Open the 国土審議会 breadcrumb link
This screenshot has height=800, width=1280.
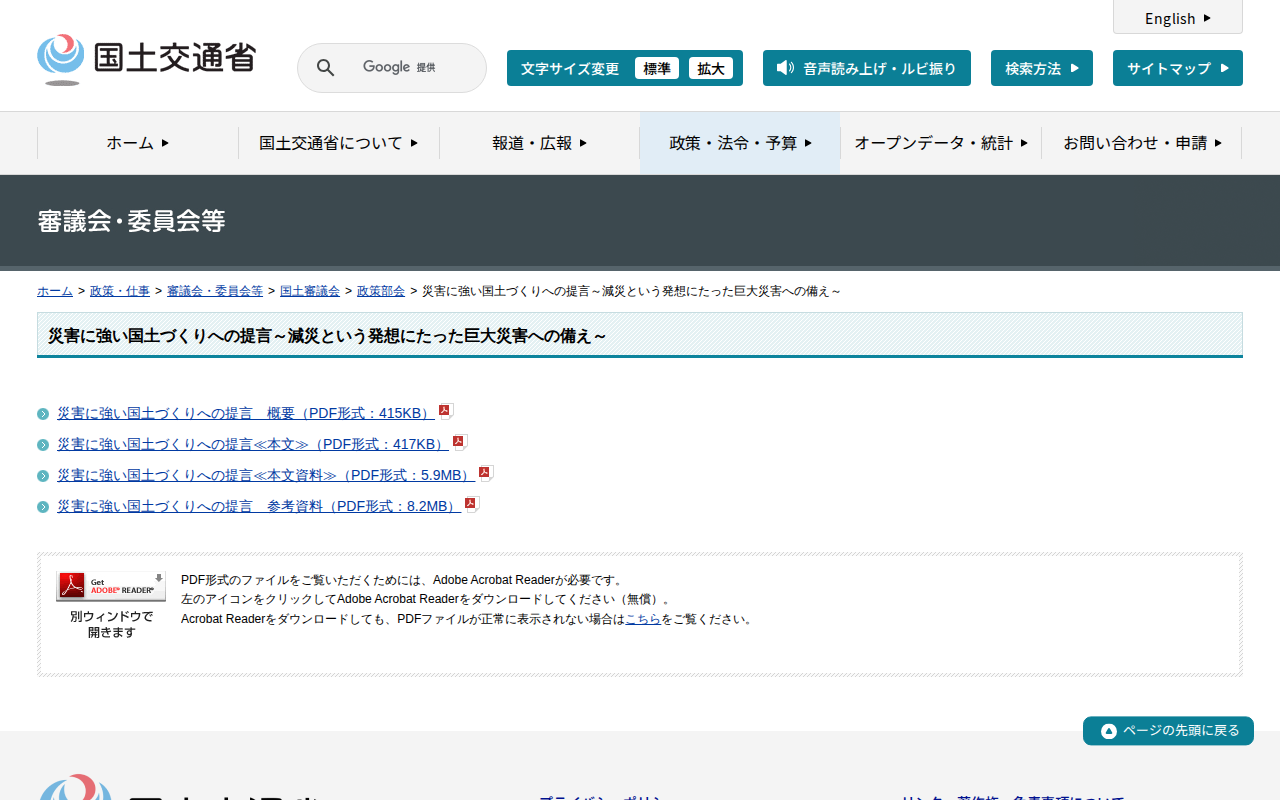tap(310, 291)
